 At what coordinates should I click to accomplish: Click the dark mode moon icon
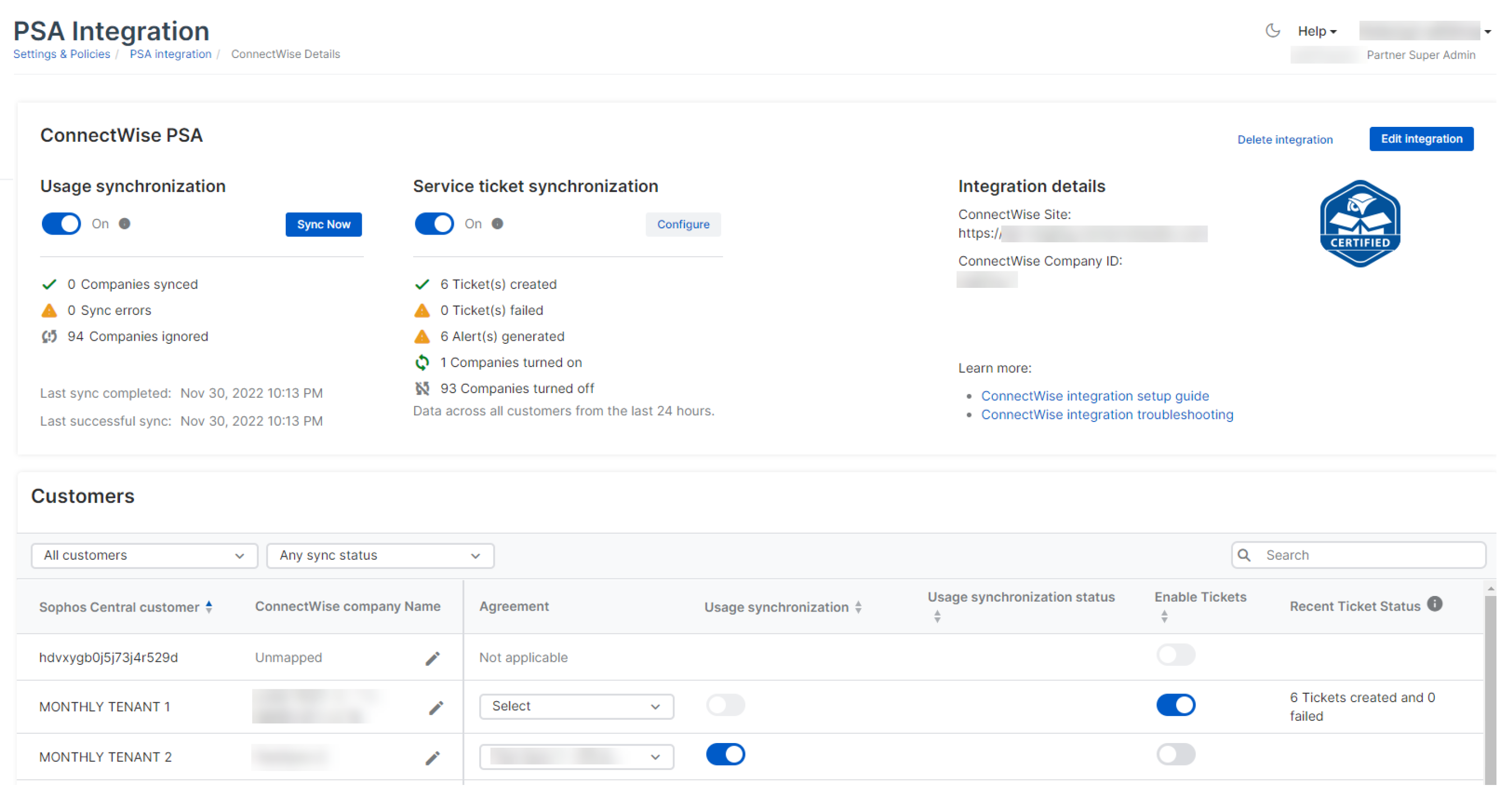tap(1272, 31)
